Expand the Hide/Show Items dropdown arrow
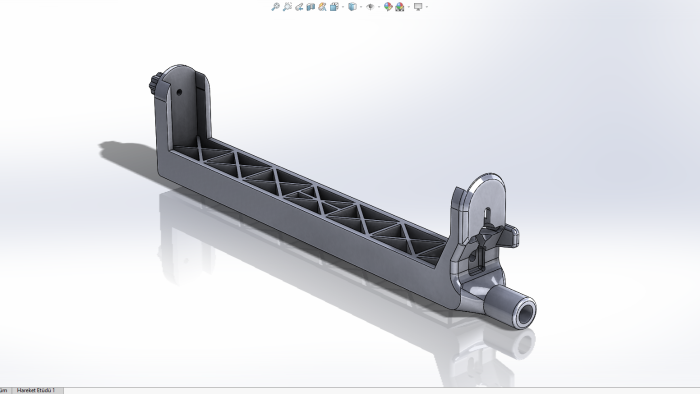This screenshot has height=394, width=700. 379,7
